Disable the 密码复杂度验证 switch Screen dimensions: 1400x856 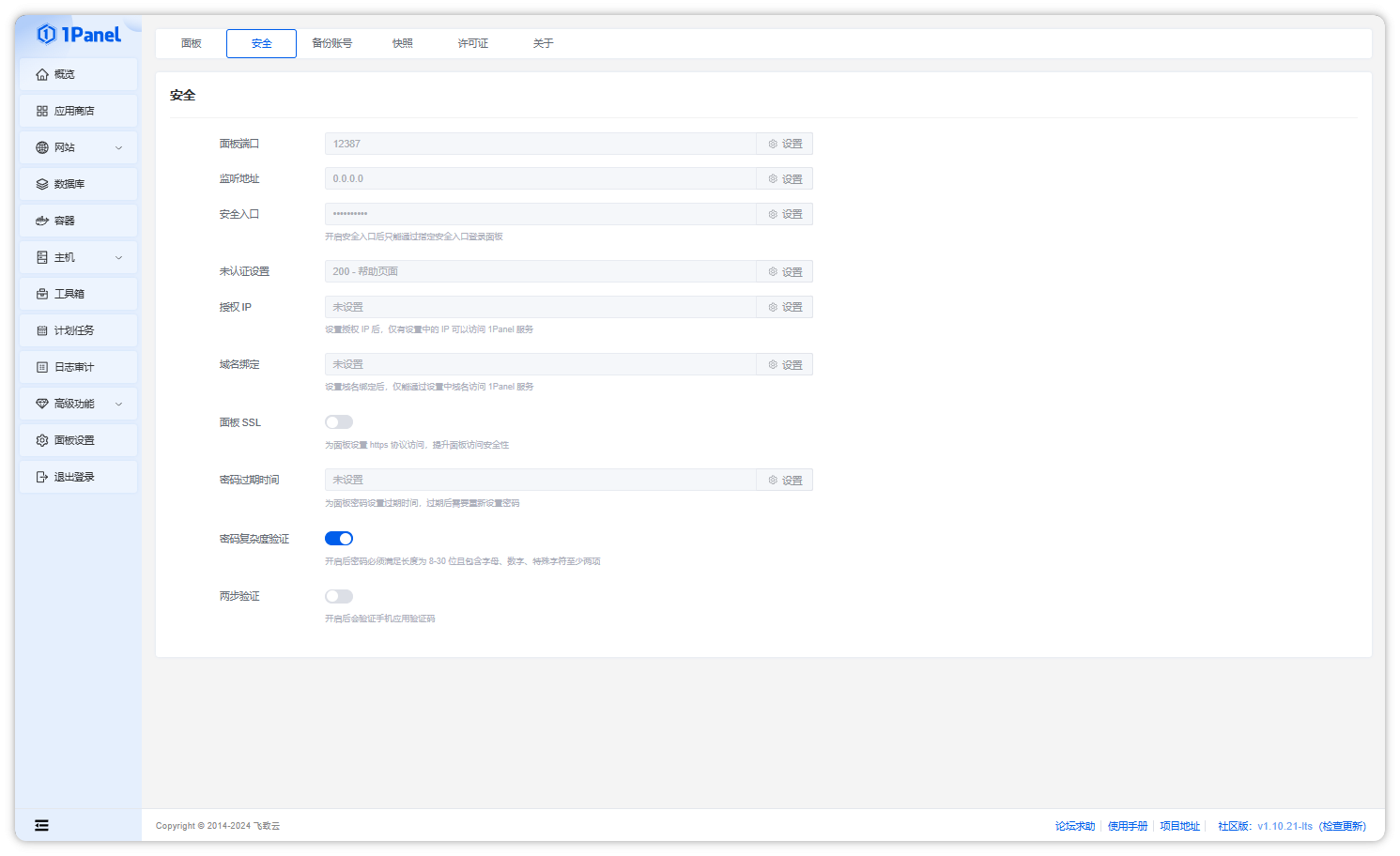[x=339, y=539]
